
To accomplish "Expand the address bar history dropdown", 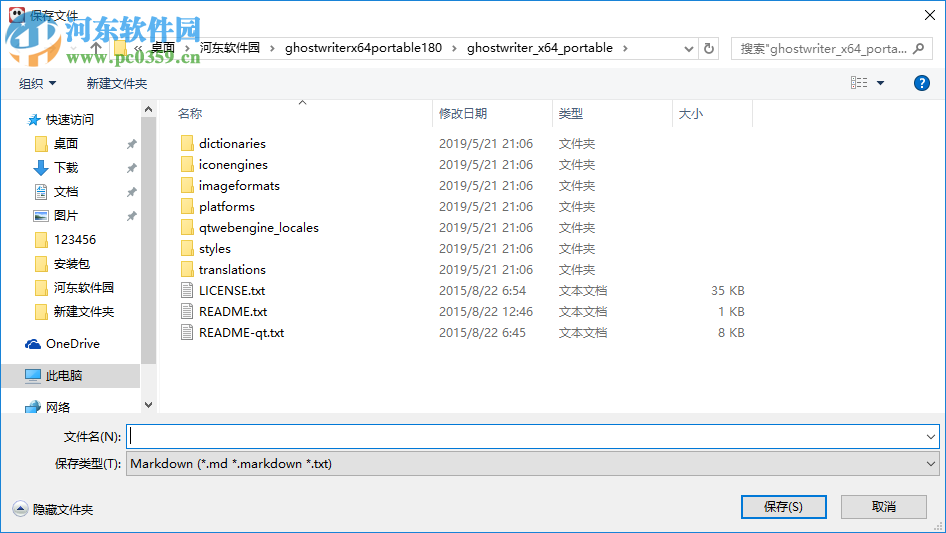I will point(688,49).
